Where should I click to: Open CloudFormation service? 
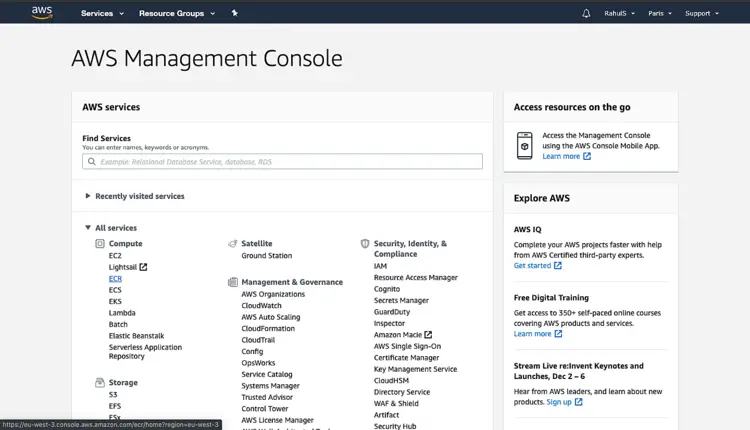point(268,329)
